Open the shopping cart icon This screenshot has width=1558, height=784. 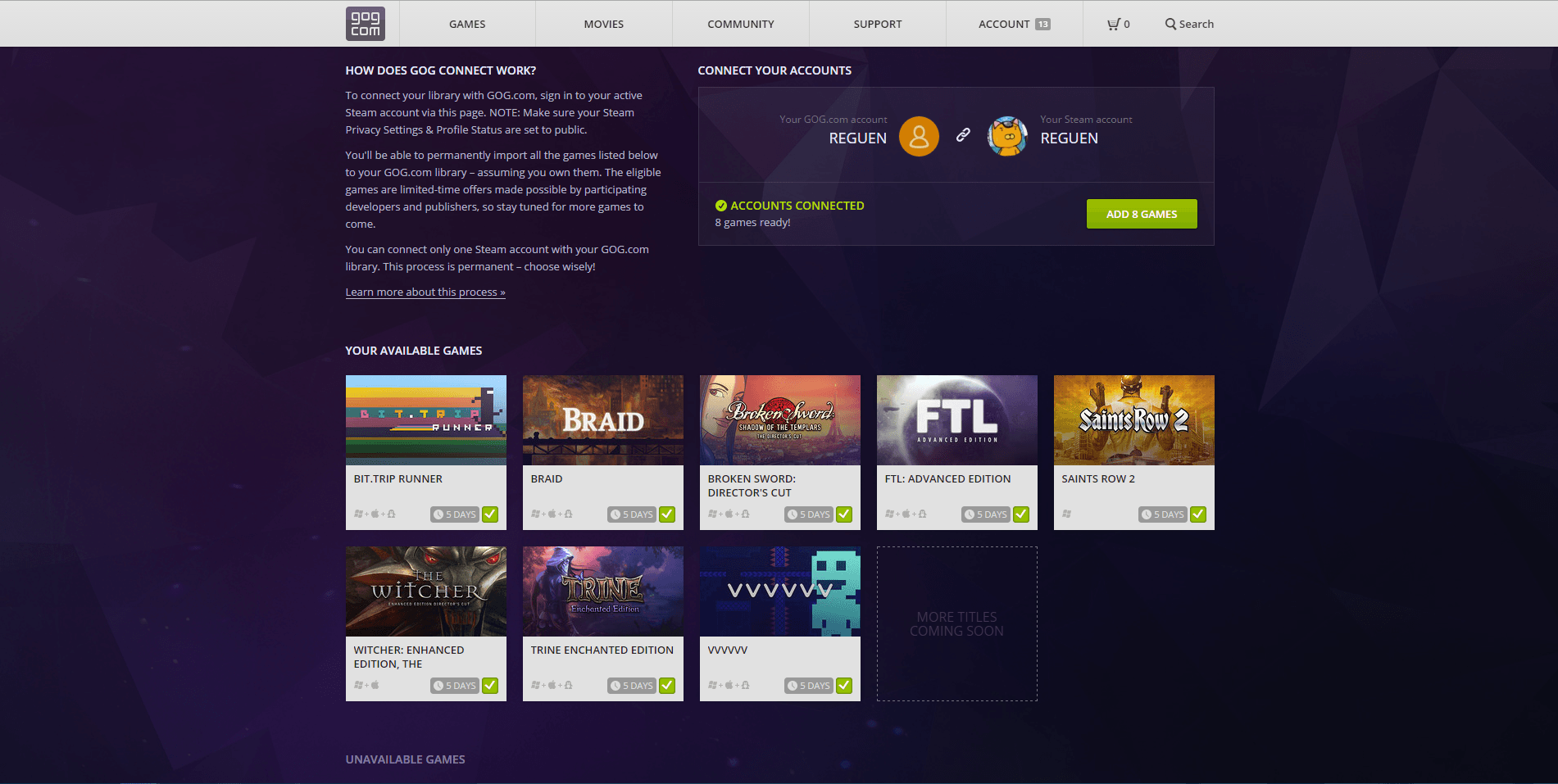(x=1113, y=24)
